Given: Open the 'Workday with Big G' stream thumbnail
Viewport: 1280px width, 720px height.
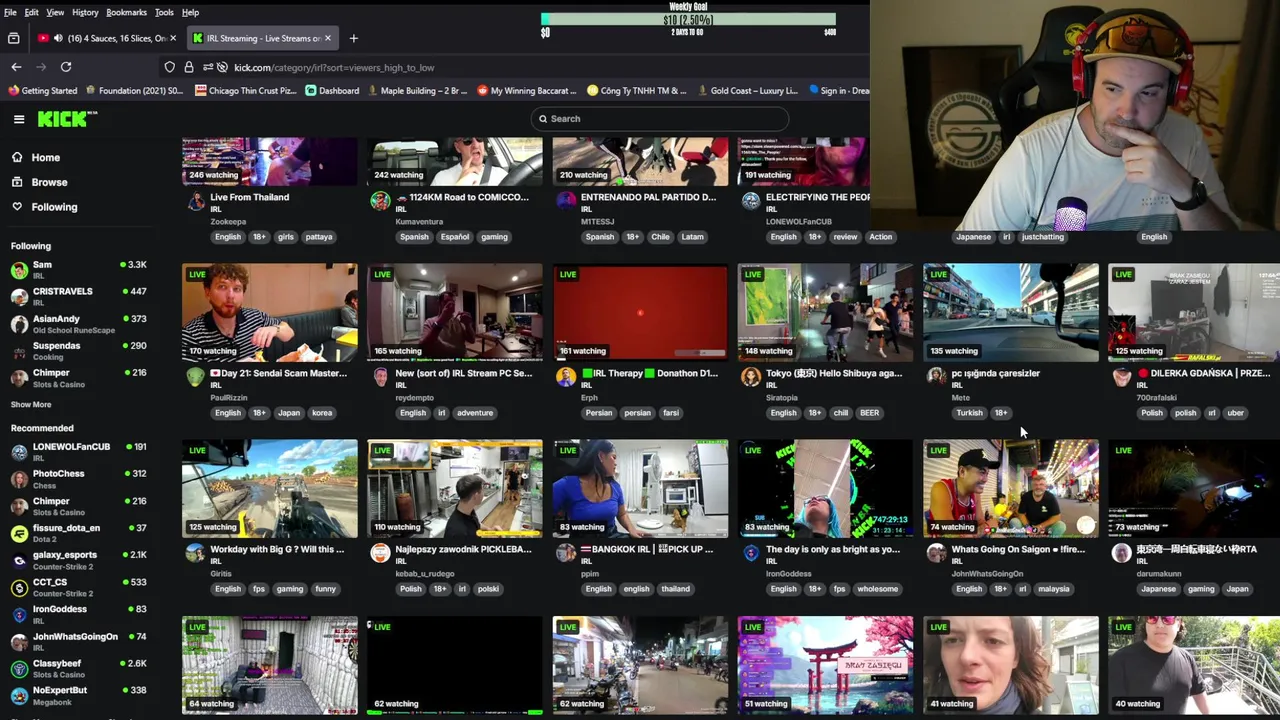Looking at the screenshot, I should point(270,489).
